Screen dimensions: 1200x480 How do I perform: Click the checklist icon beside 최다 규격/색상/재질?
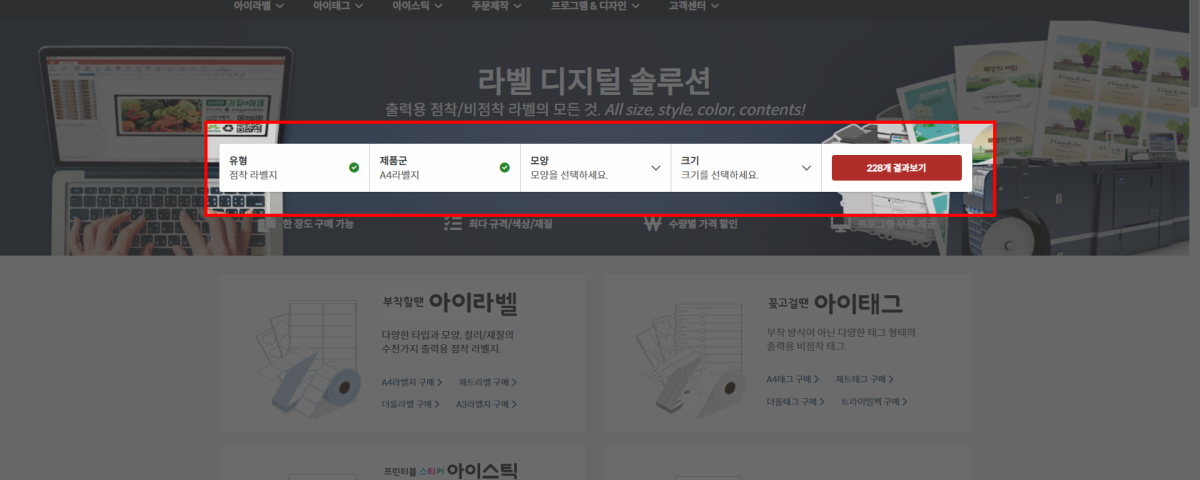tap(452, 224)
